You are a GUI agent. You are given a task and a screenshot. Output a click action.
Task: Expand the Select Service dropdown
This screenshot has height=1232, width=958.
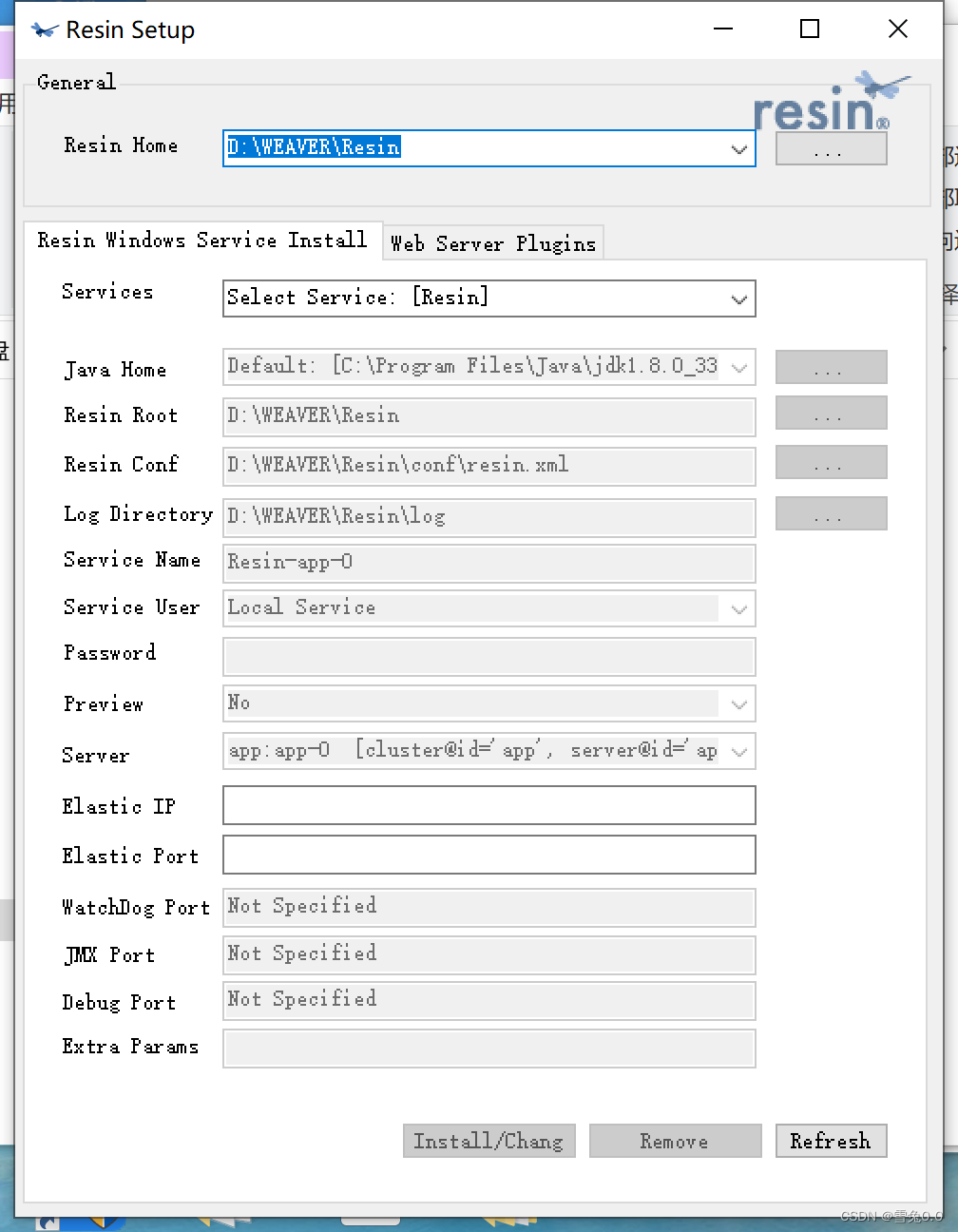(738, 298)
